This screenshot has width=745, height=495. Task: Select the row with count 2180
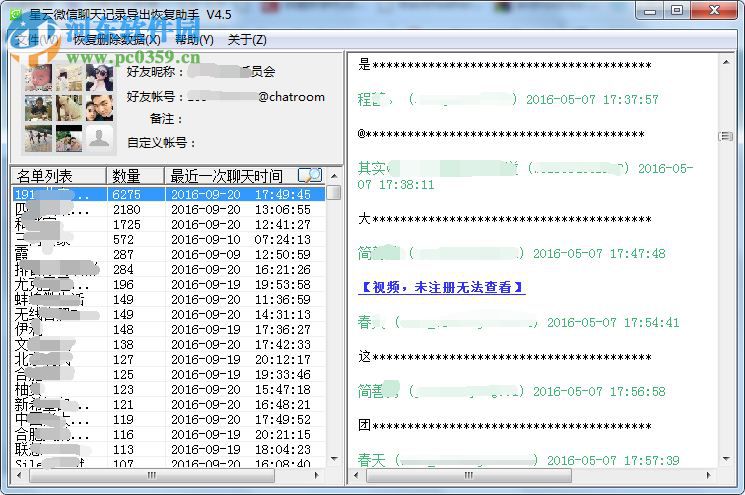coord(169,209)
